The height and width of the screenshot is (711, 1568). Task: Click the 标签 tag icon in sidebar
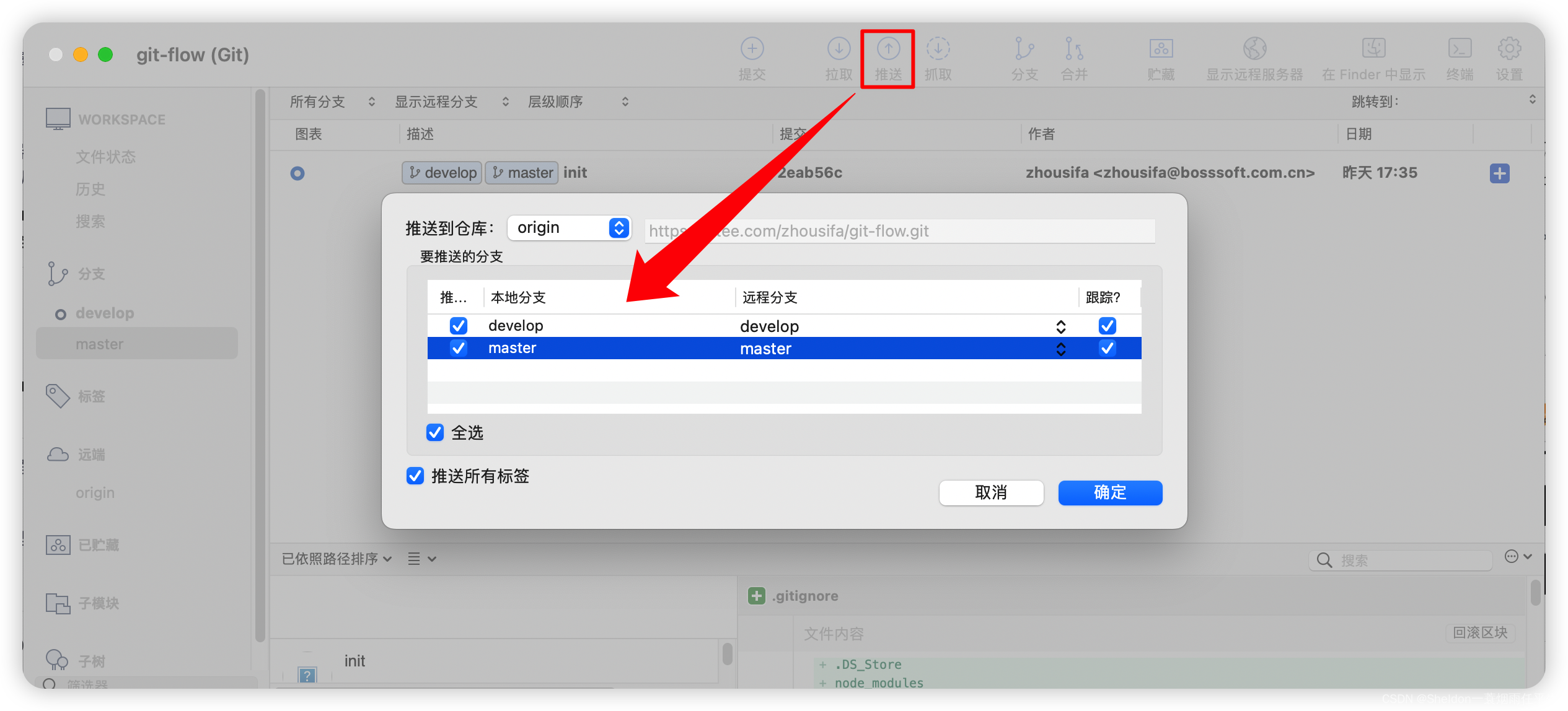tap(58, 396)
